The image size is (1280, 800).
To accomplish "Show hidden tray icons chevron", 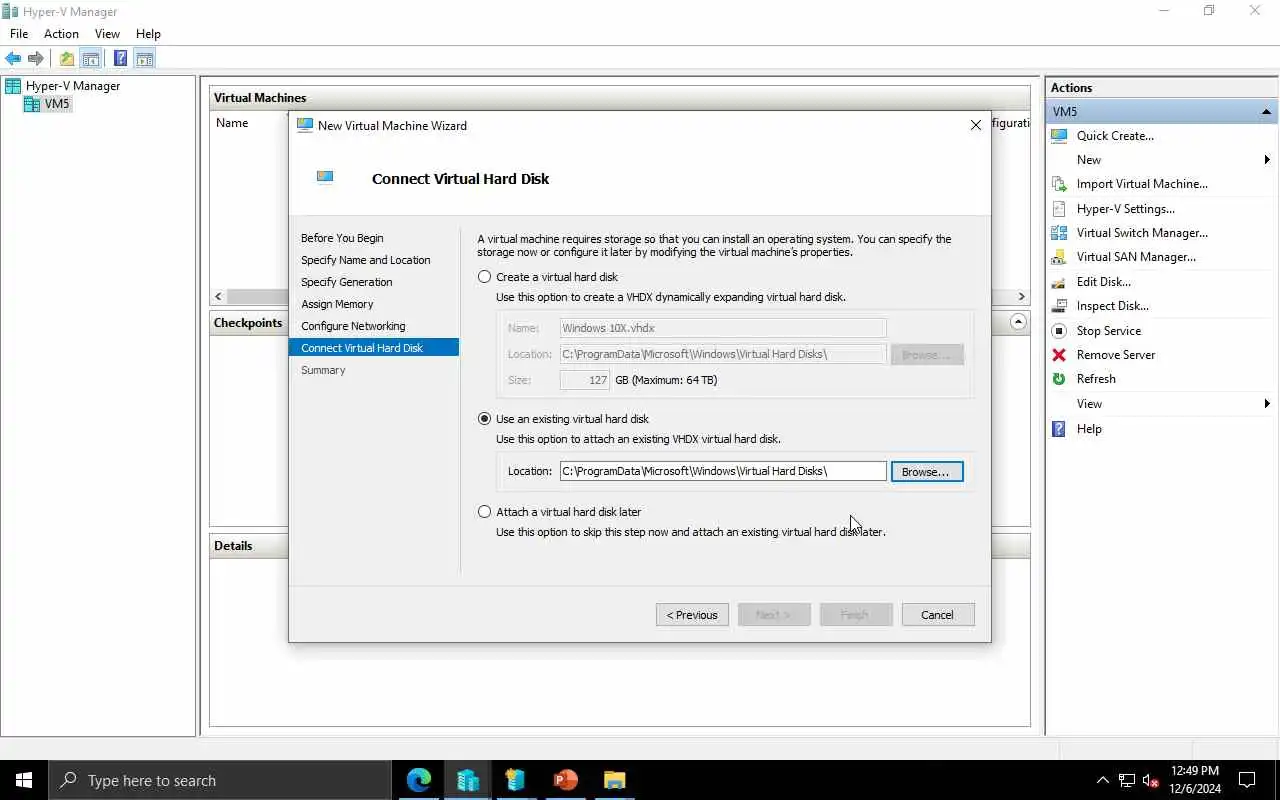I will (x=1103, y=781).
